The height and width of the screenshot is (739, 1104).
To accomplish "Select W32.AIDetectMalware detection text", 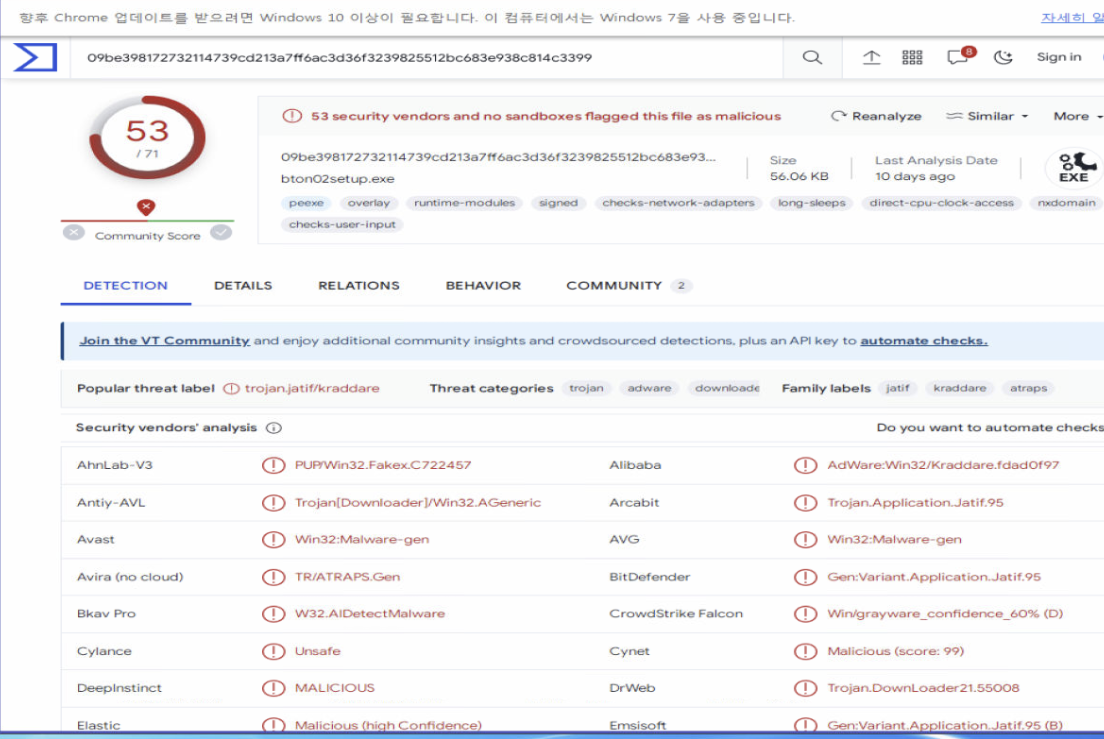I will 370,614.
